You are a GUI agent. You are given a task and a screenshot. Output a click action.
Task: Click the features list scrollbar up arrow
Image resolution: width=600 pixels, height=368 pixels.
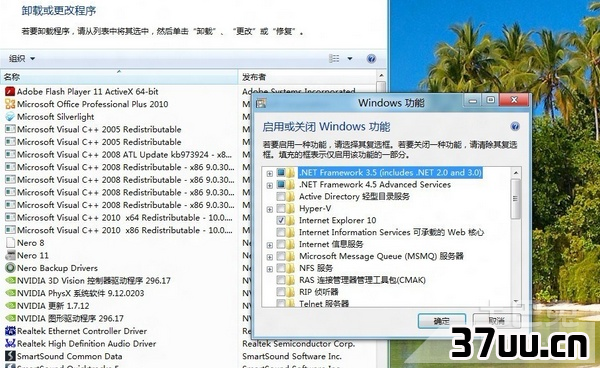tap(516, 173)
